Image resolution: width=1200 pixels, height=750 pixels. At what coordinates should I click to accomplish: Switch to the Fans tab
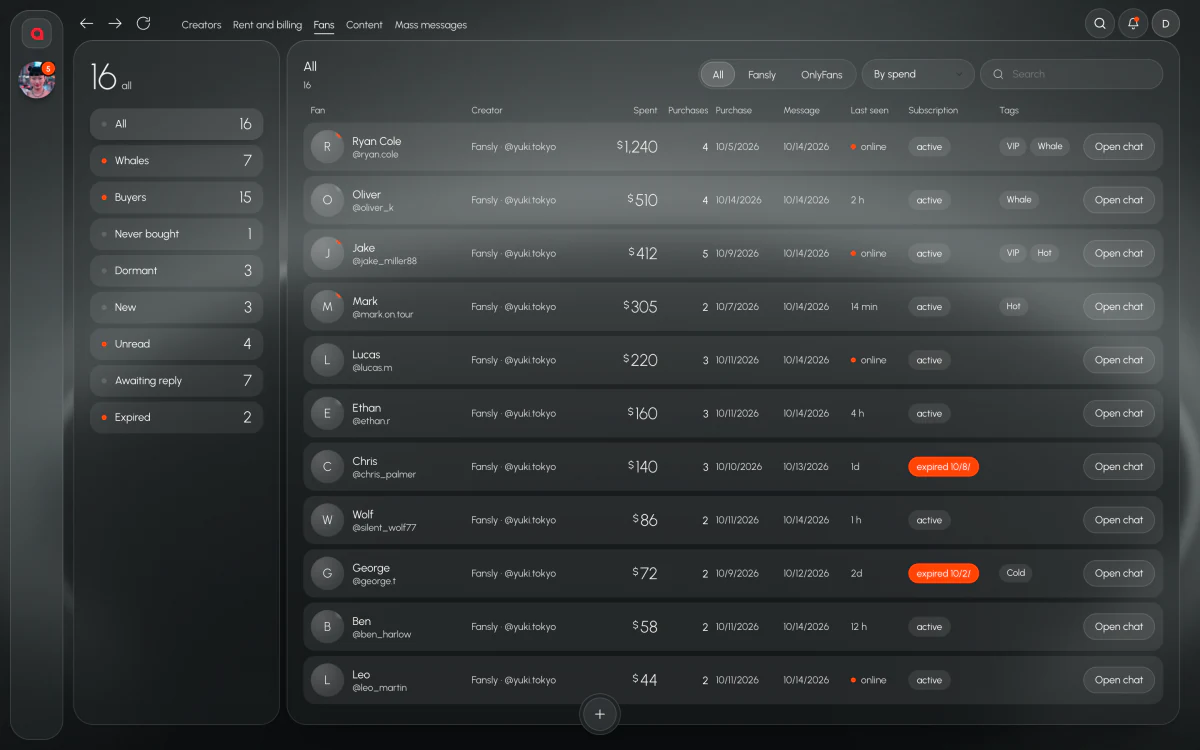324,25
